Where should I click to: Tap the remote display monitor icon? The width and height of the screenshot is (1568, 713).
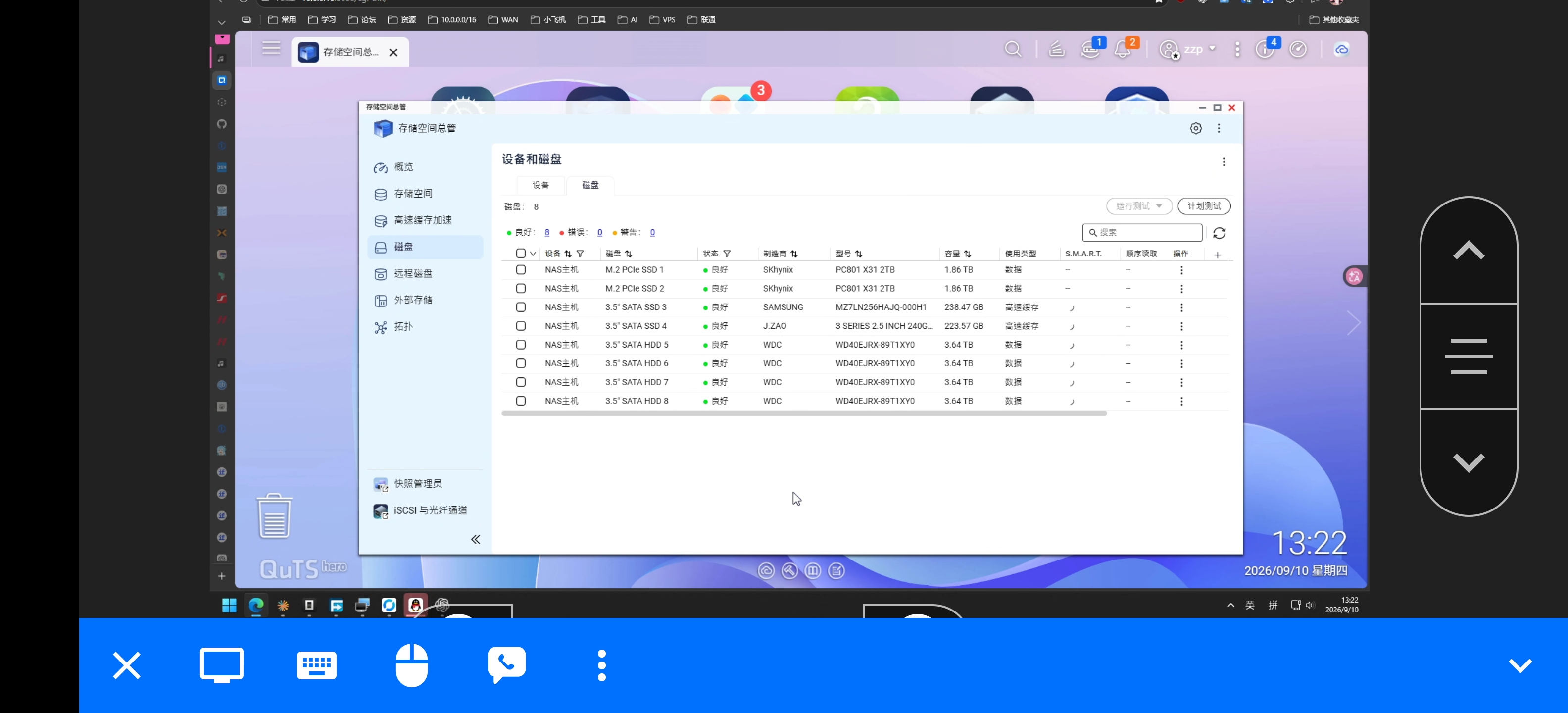click(222, 665)
